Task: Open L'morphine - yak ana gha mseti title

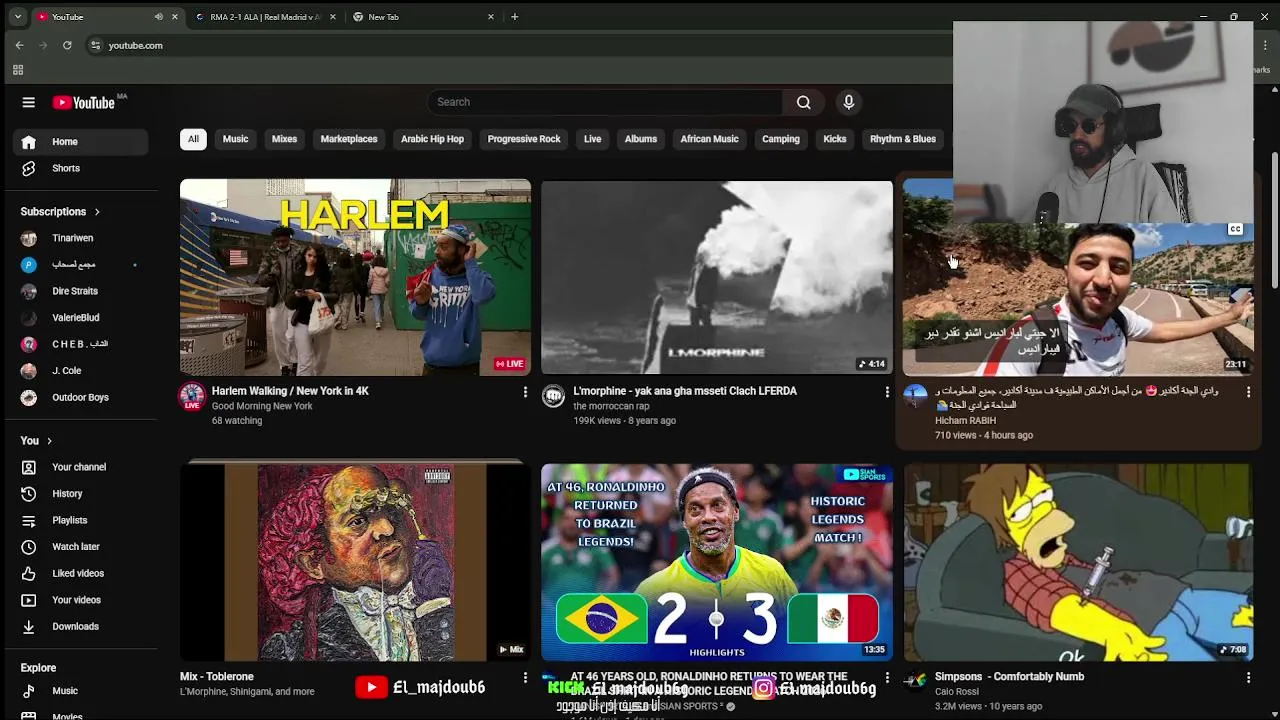Action: [x=685, y=391]
